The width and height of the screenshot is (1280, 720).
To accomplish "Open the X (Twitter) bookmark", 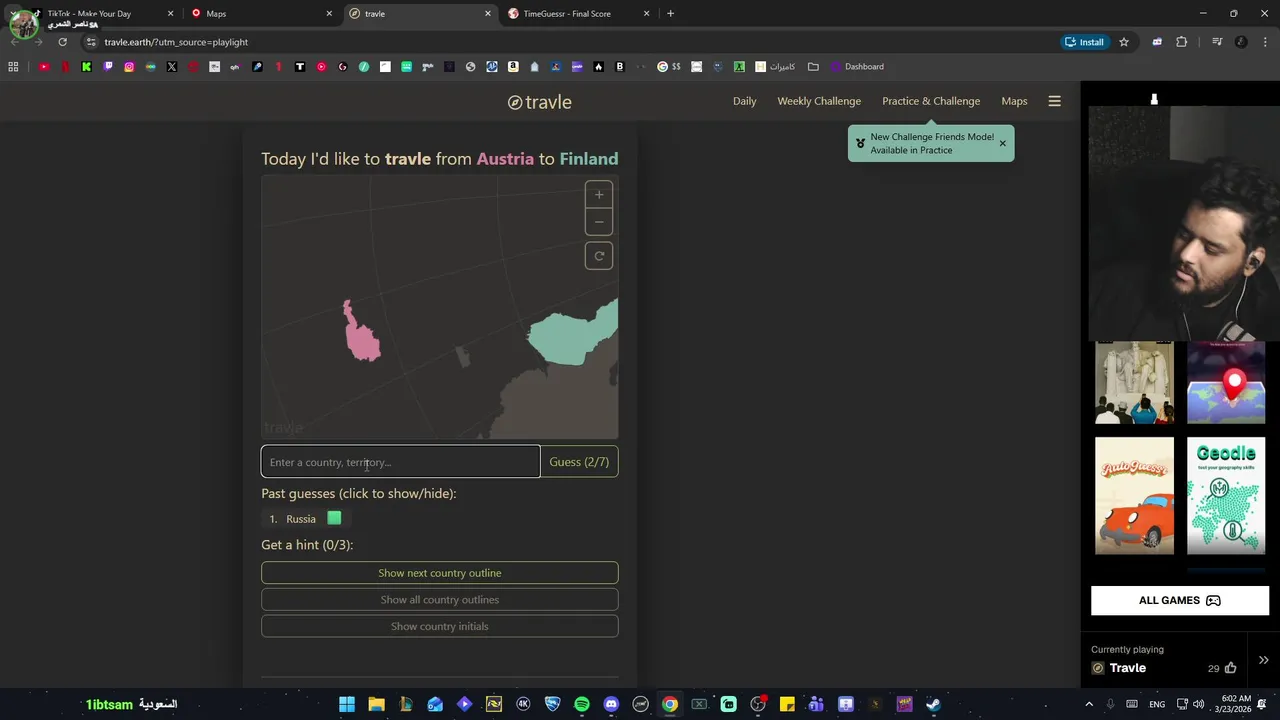I will point(172,66).
